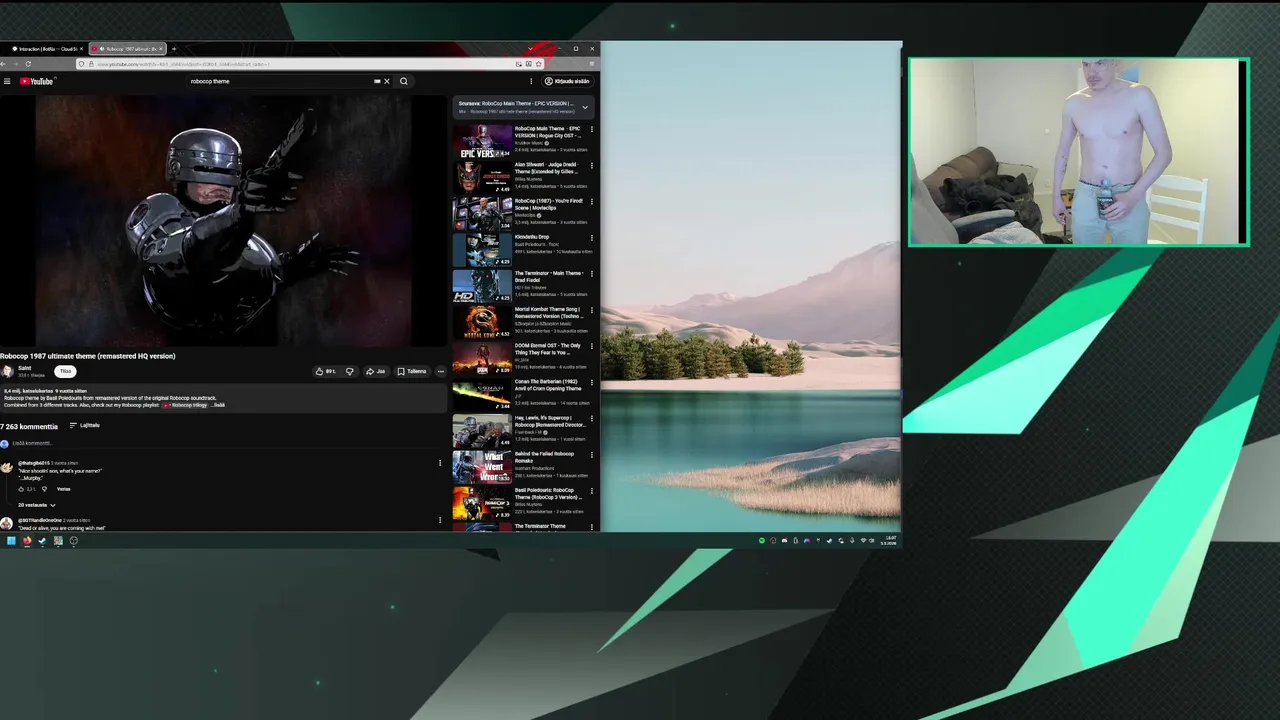Open options for 'The Terminator - Main Theme'
1280x720 pixels.
tap(591, 273)
